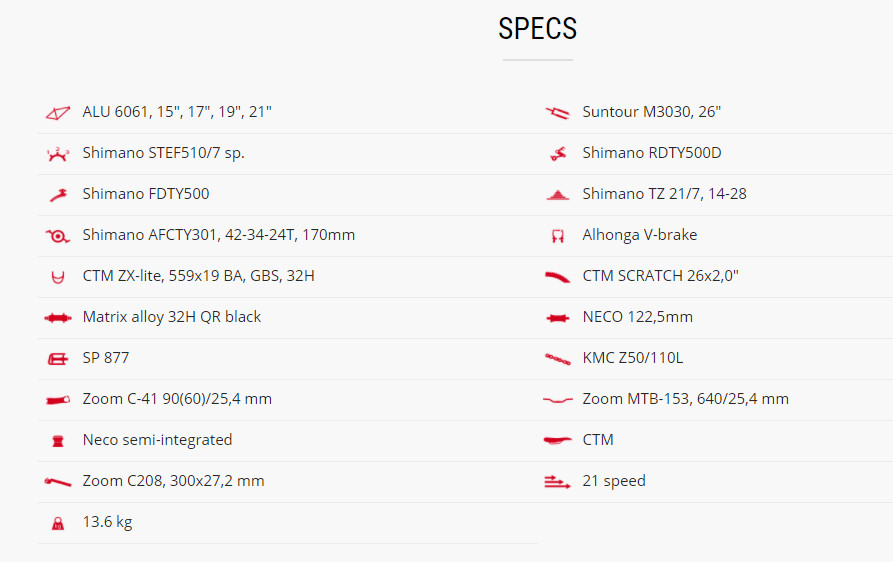Select the shifter icon by Shimano STEF510

pyautogui.click(x=58, y=154)
